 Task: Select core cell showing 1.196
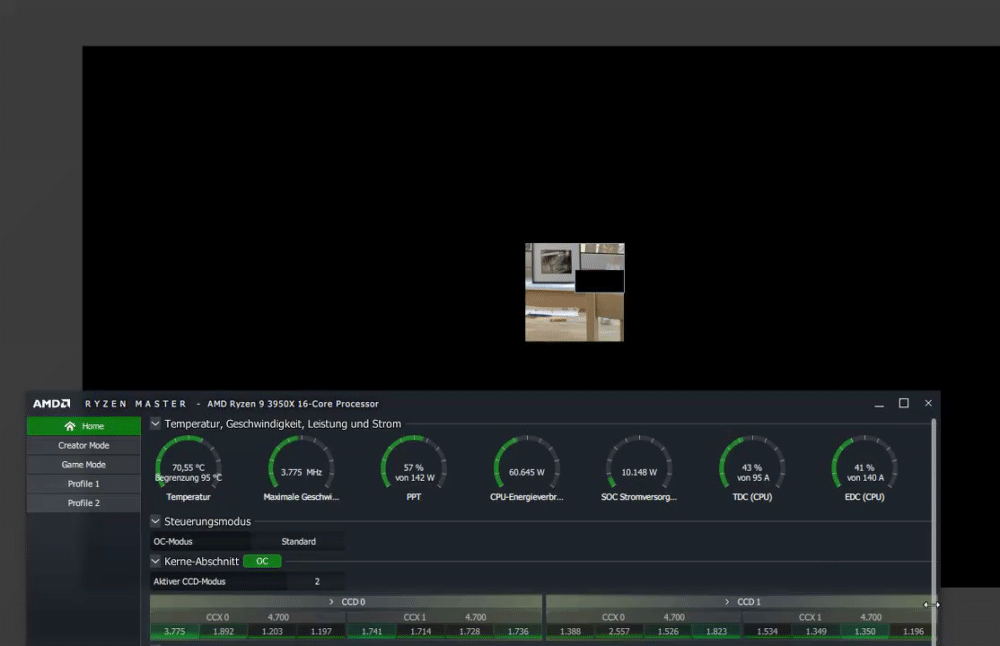coord(913,631)
